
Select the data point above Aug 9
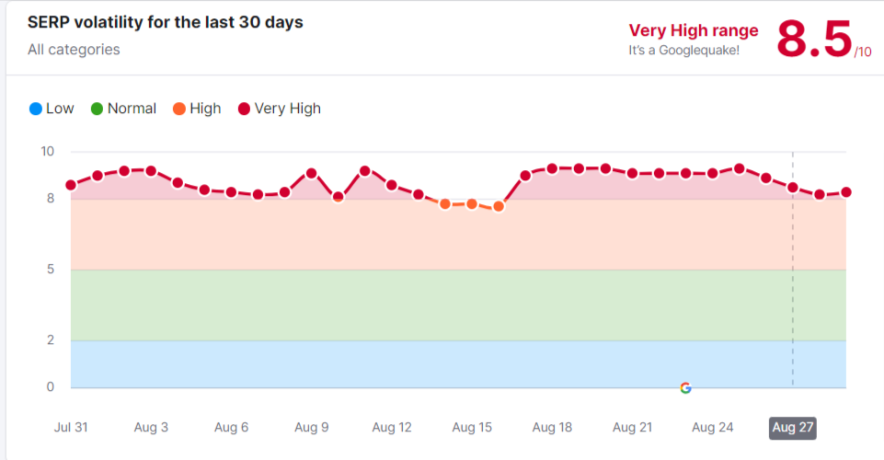(311, 173)
